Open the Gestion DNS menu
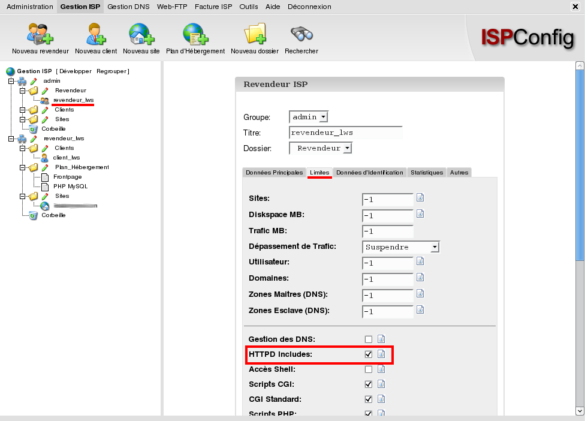This screenshot has height=421, width=585. [128, 7]
